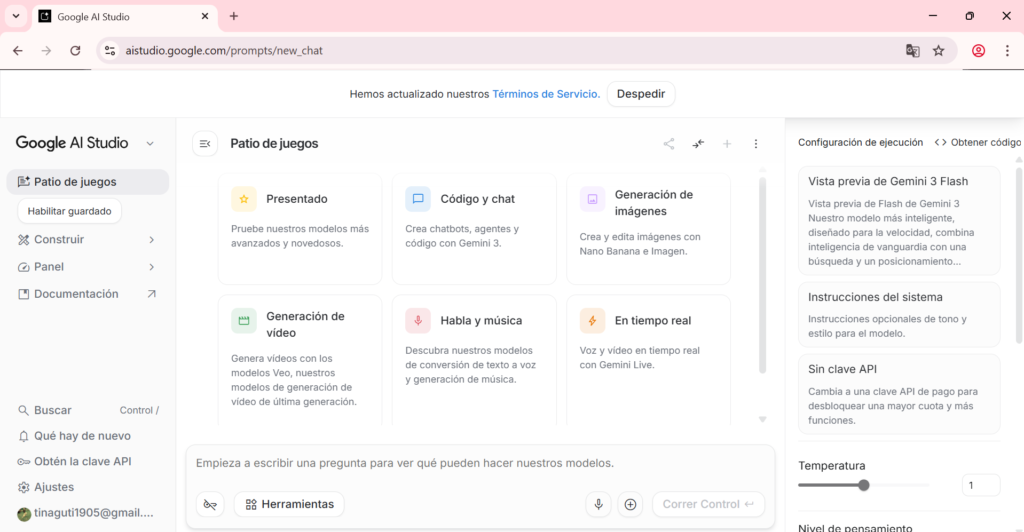Open Panel in sidebar
The image size is (1024, 532).
pos(88,267)
